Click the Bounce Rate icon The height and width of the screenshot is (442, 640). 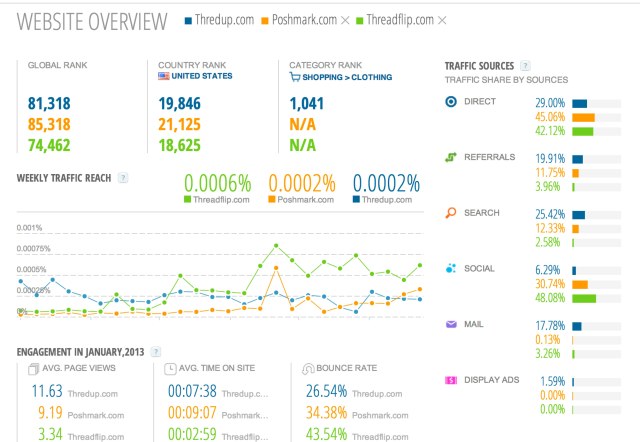point(308,369)
